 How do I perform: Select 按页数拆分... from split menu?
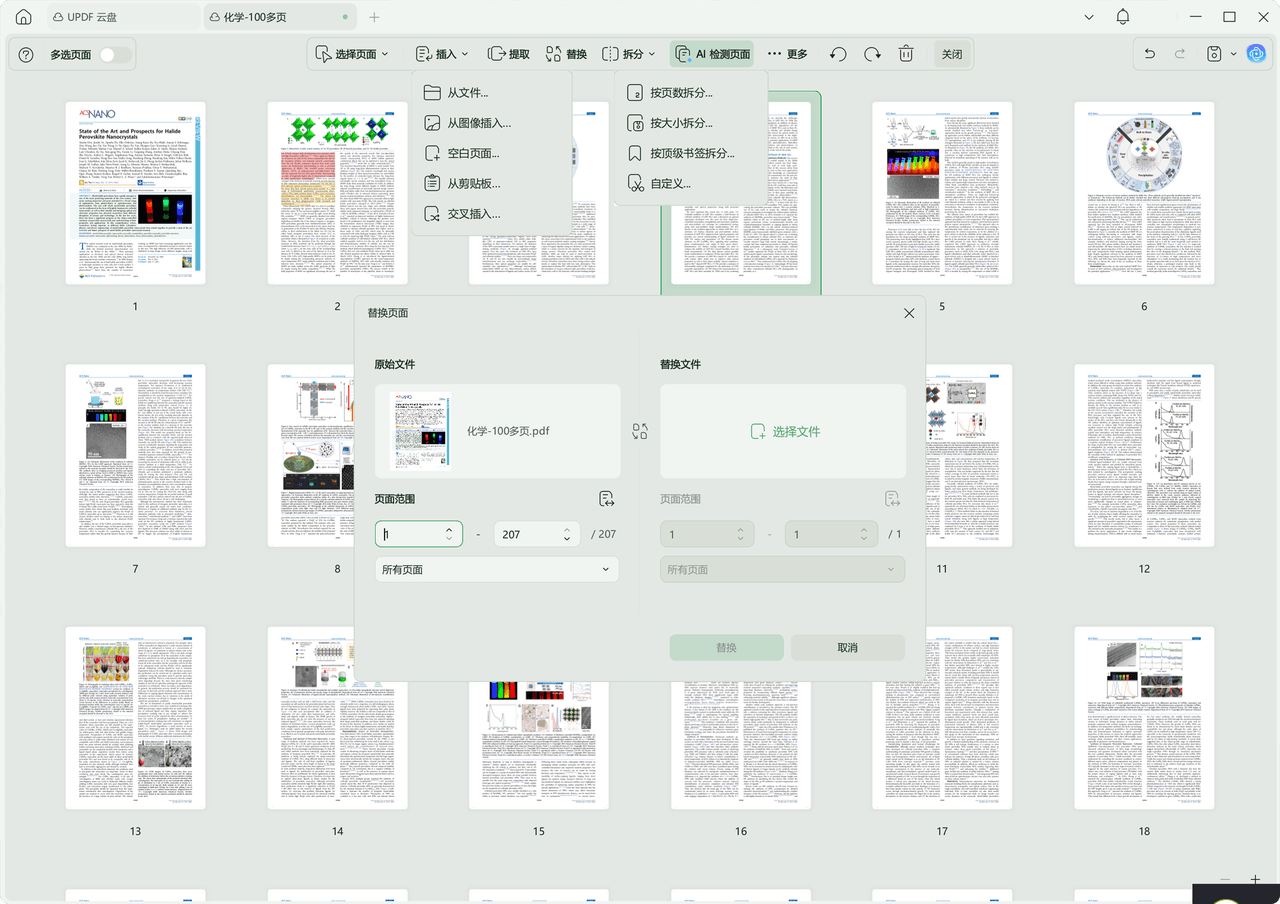pyautogui.click(x=681, y=93)
